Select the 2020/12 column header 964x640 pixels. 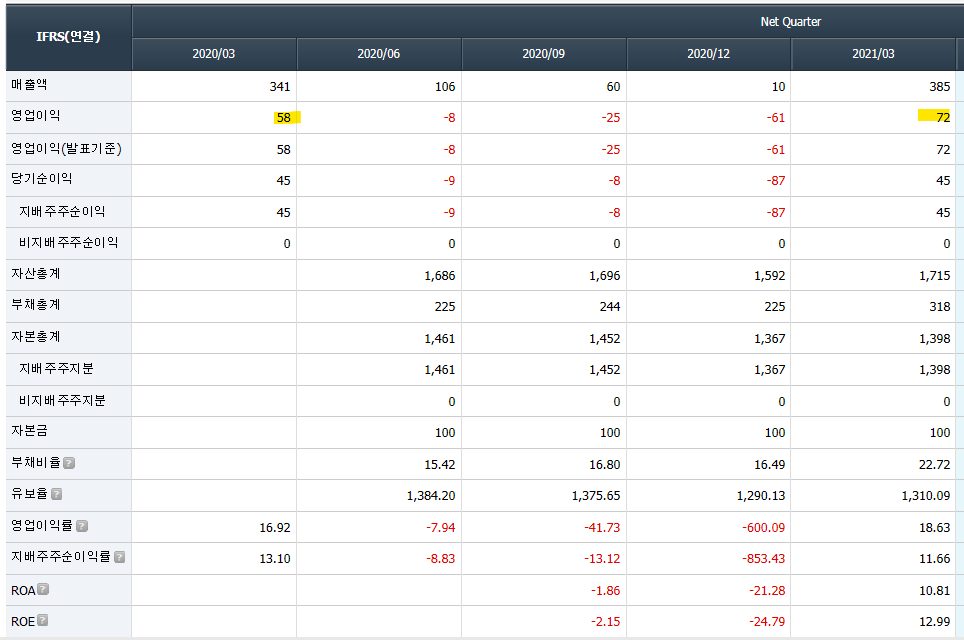click(708, 54)
